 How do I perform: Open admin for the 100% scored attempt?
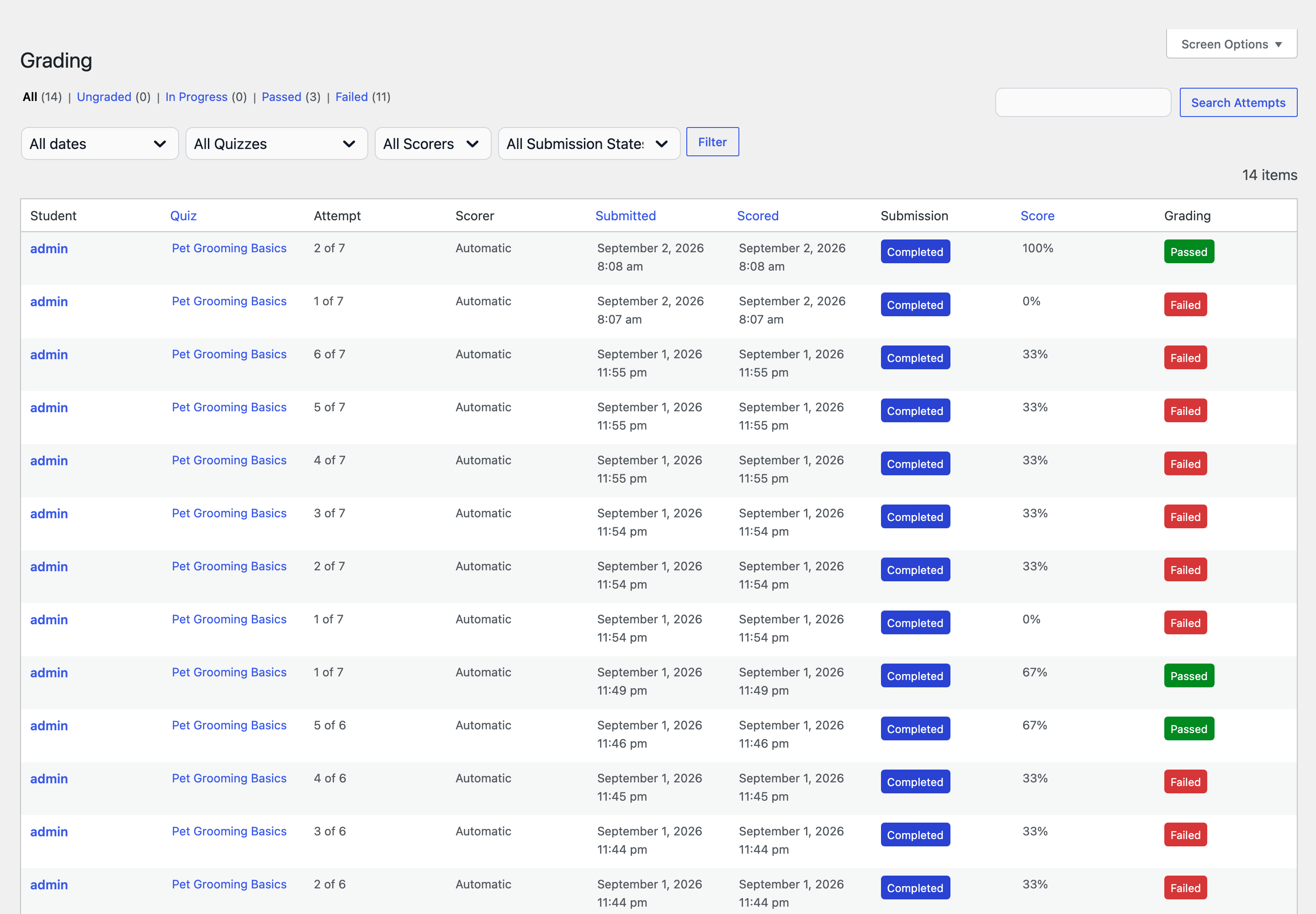49,249
